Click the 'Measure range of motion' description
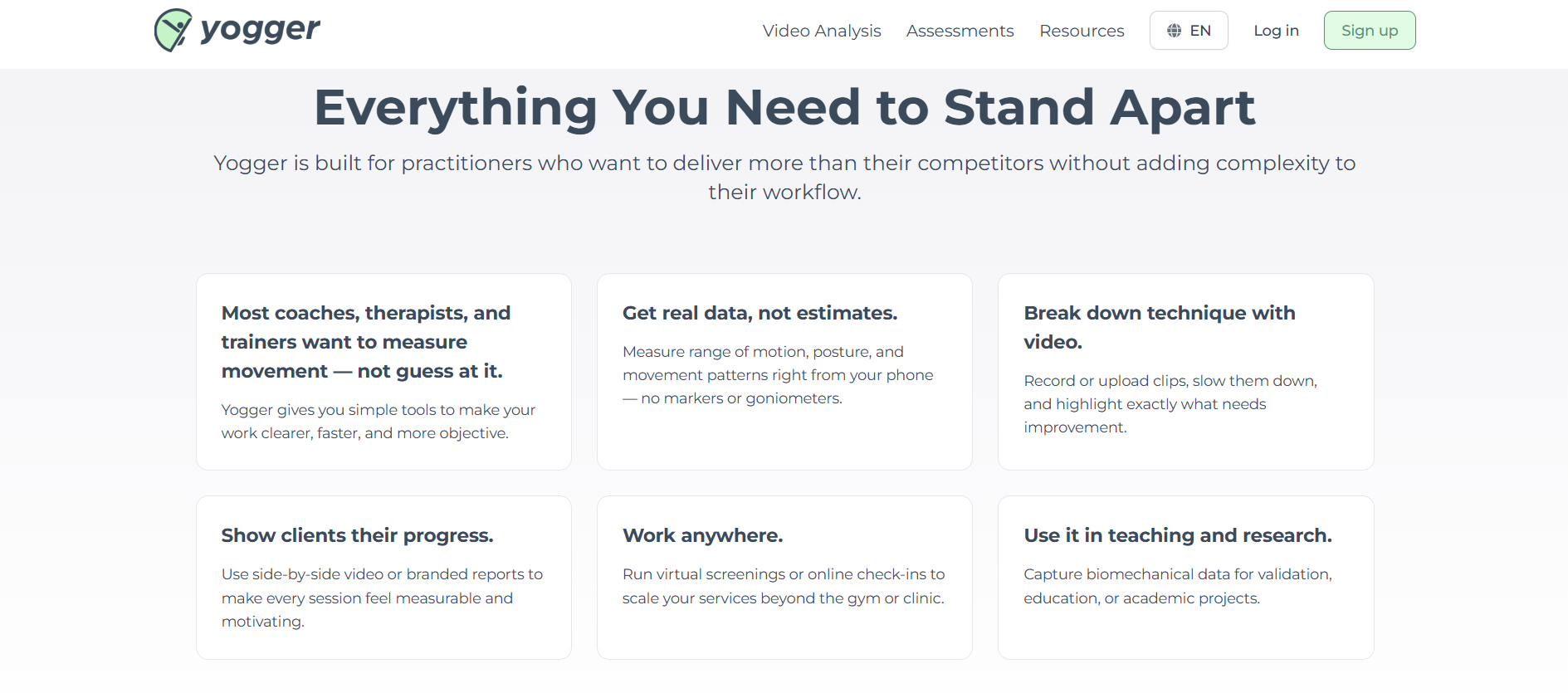 click(778, 375)
